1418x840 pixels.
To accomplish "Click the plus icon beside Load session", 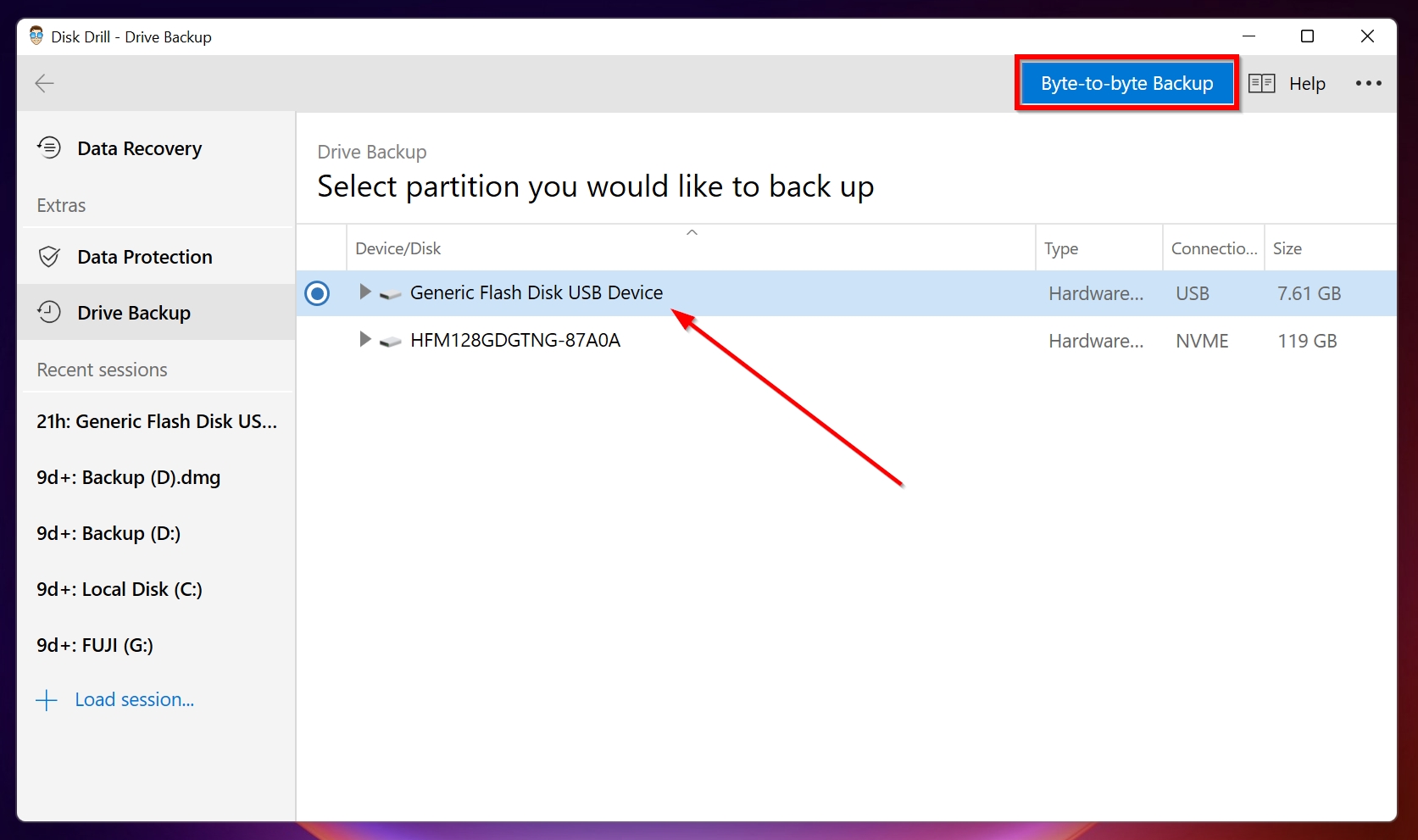I will point(47,700).
